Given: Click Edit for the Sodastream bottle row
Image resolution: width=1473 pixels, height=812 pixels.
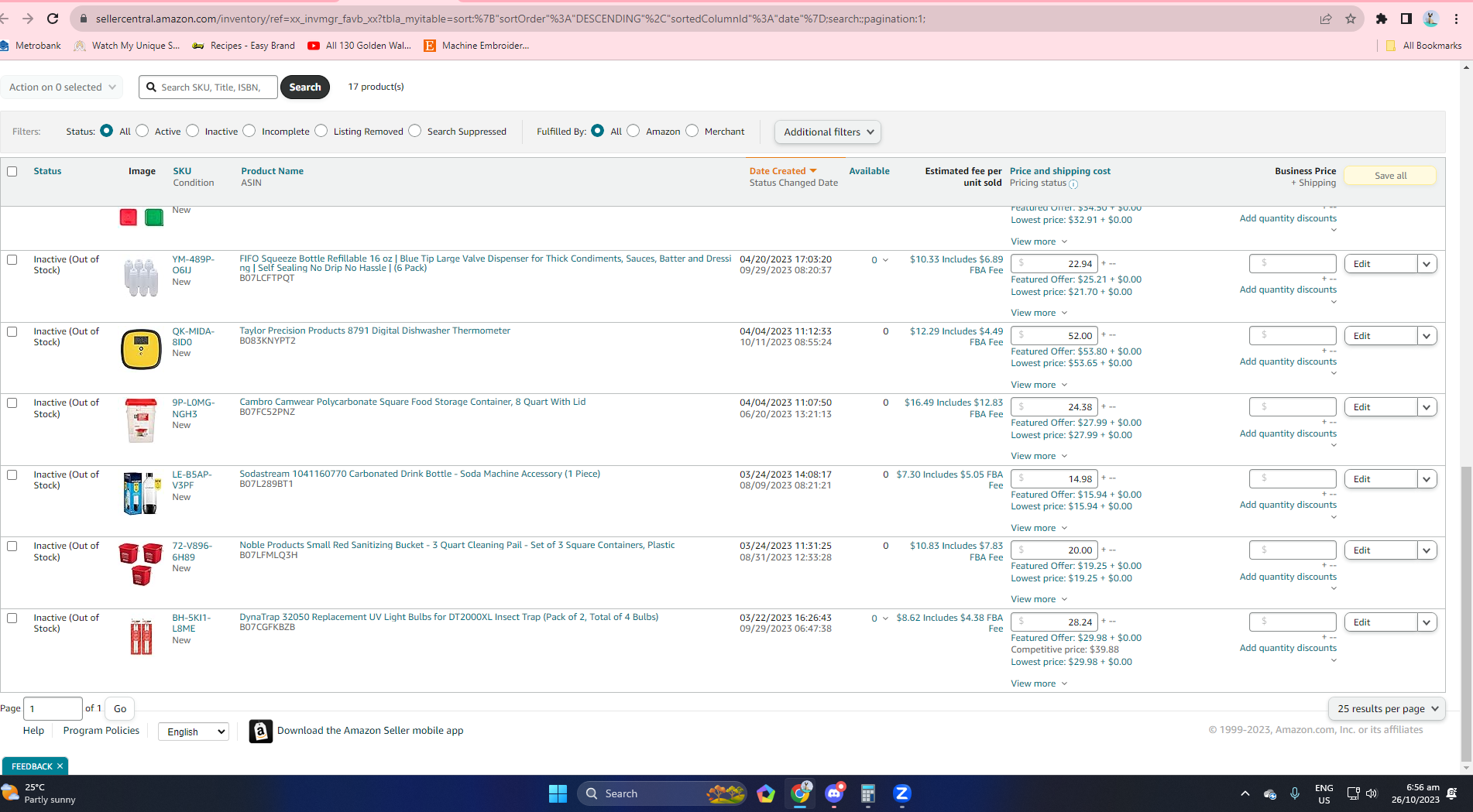Looking at the screenshot, I should pos(1381,479).
